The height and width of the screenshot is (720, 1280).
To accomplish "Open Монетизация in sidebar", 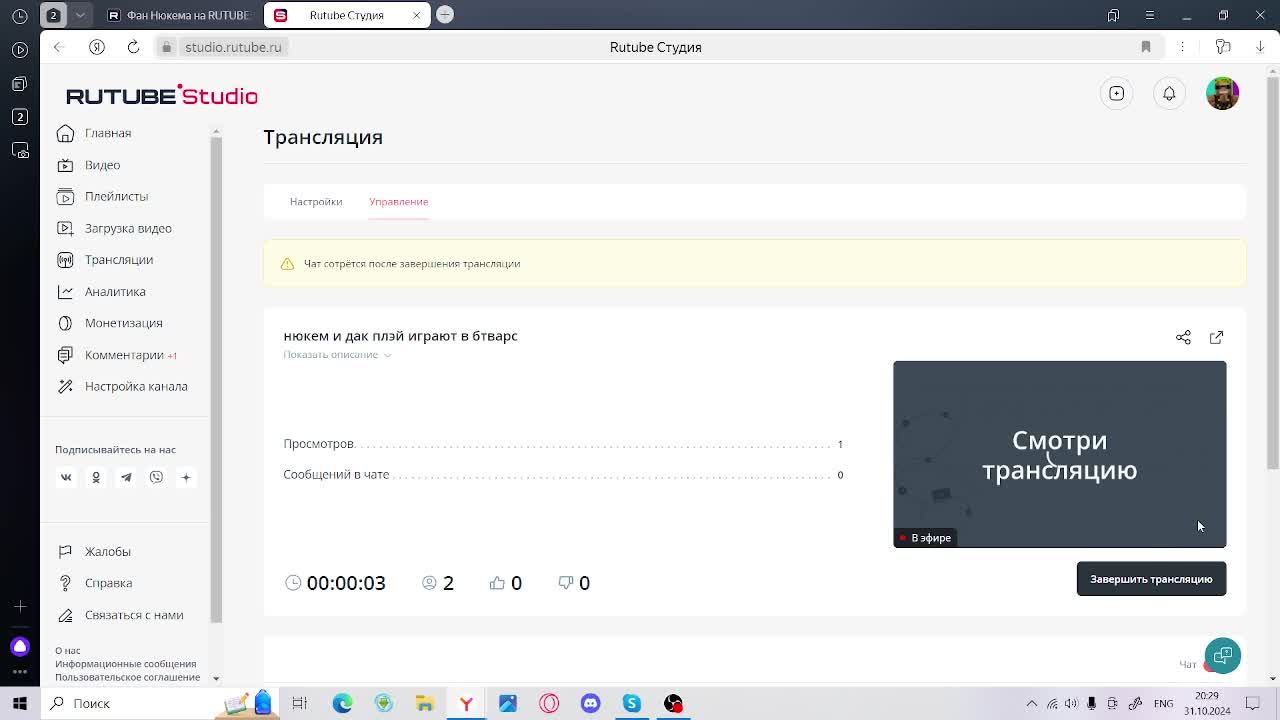I will click(123, 323).
